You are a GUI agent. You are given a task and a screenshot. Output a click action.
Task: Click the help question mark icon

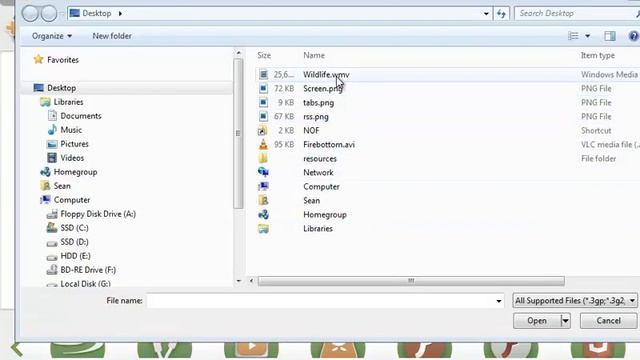click(633, 36)
